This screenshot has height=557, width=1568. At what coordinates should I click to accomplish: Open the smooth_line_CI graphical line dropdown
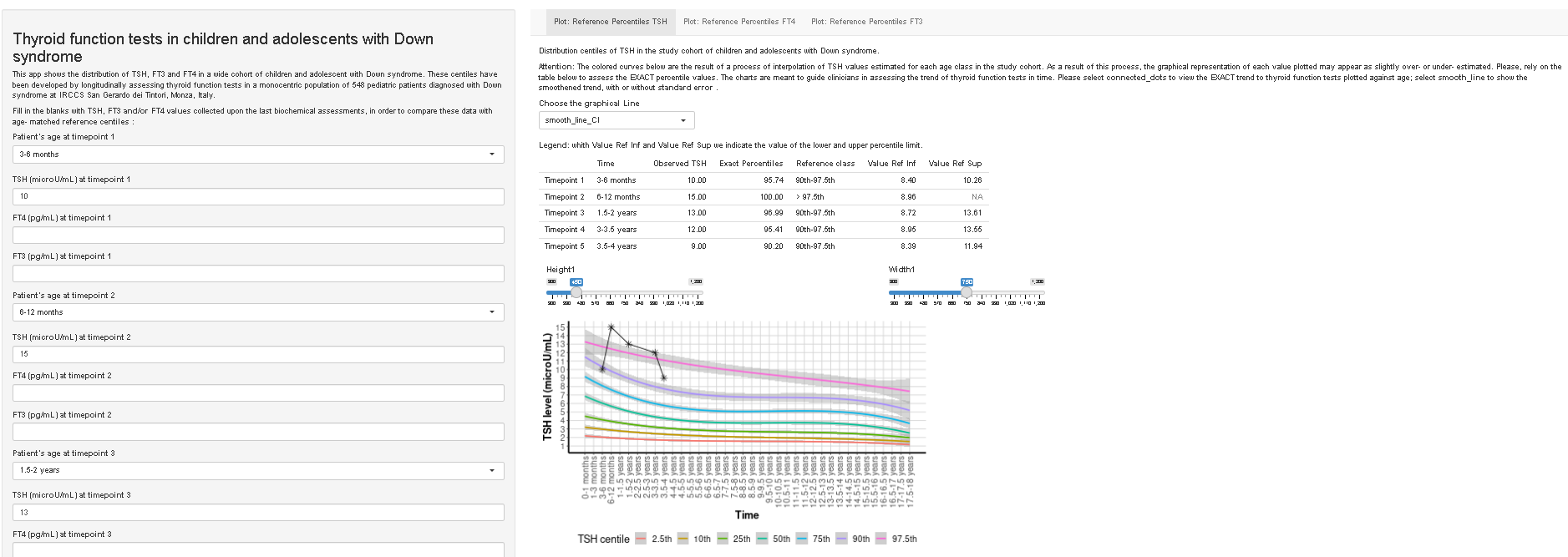[616, 120]
